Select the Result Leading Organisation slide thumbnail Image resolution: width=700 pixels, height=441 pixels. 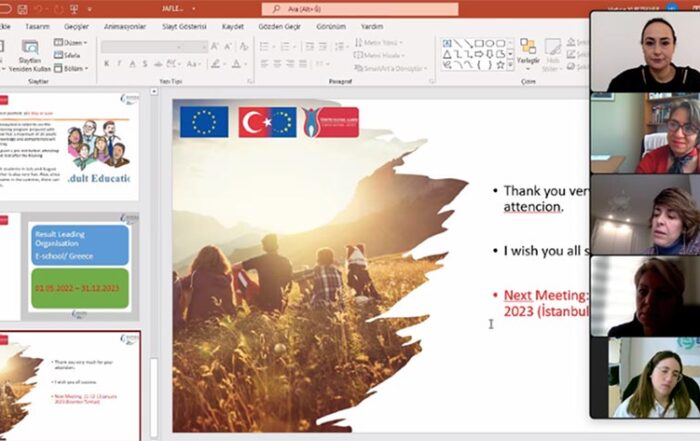(x=80, y=266)
